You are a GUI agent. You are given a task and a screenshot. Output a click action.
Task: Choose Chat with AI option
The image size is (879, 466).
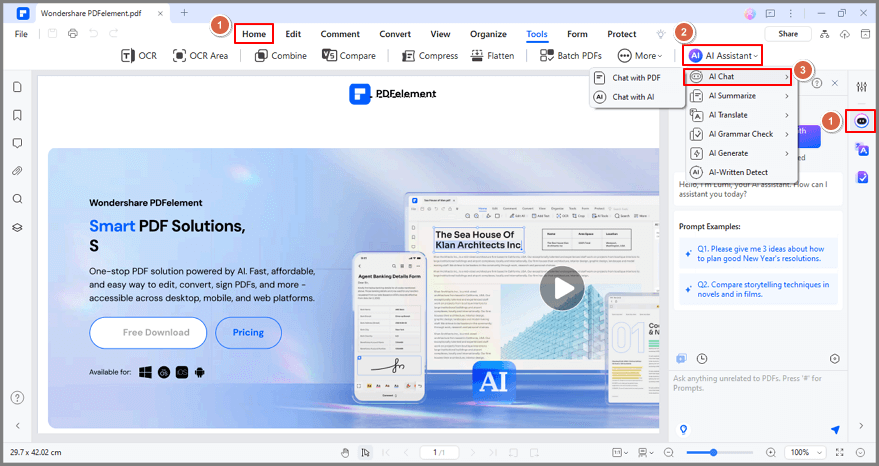[x=637, y=97]
